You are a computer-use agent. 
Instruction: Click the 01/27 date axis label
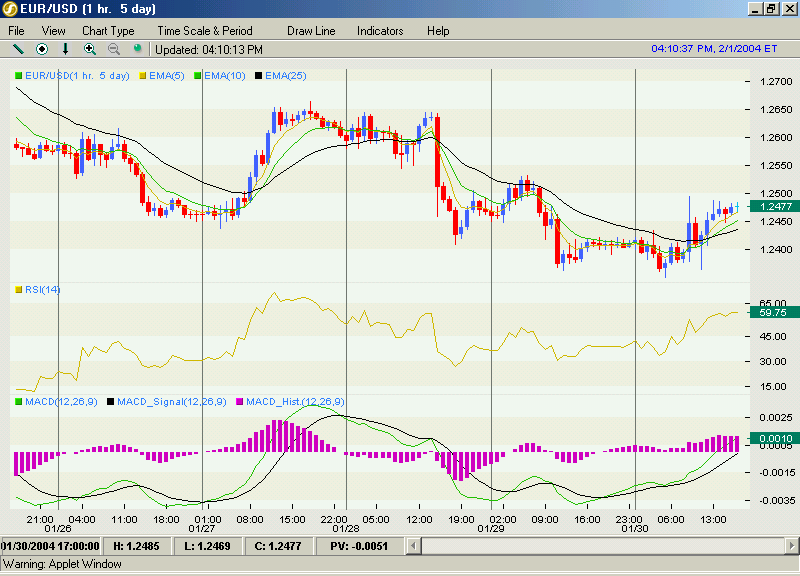tap(202, 529)
